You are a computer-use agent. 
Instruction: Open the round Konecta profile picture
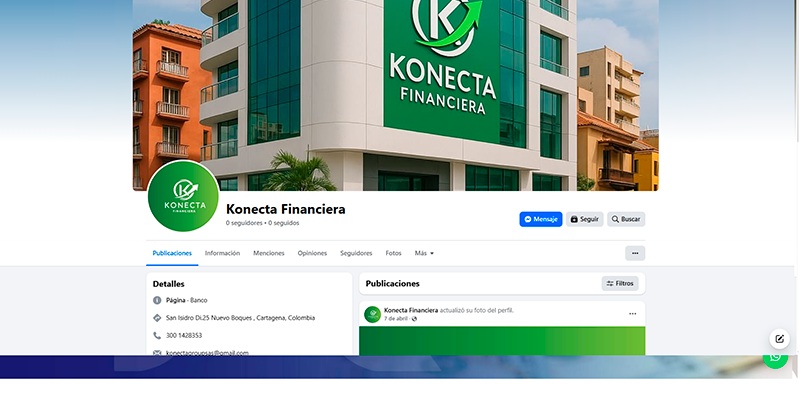point(183,196)
